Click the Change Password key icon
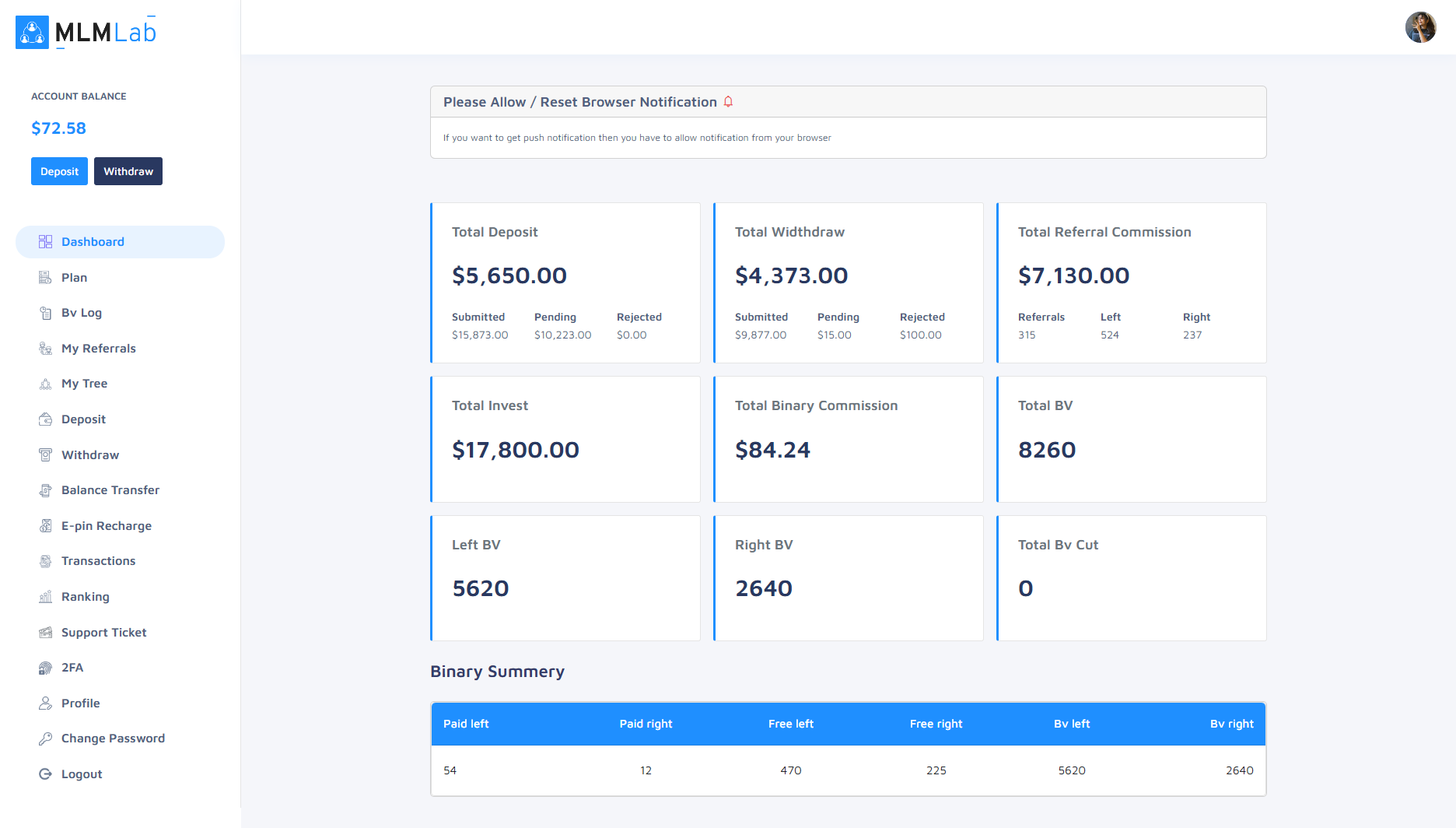1456x828 pixels. [x=45, y=739]
